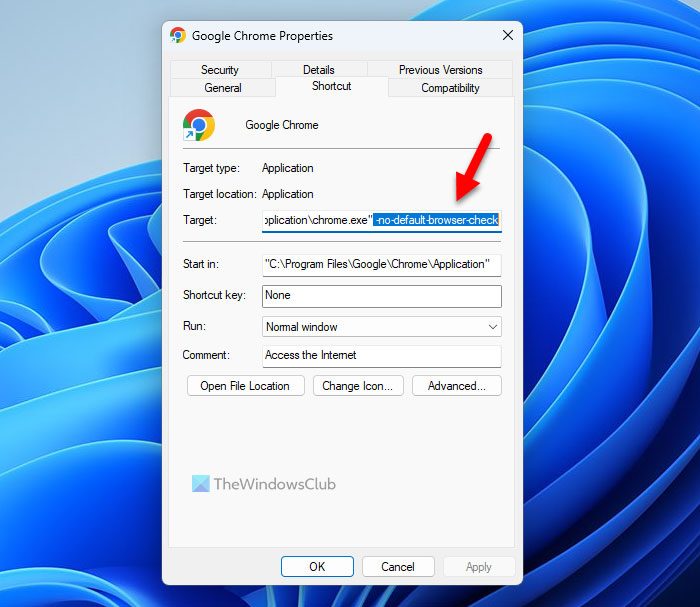
Task: Click the Open File Location button
Action: (x=246, y=386)
